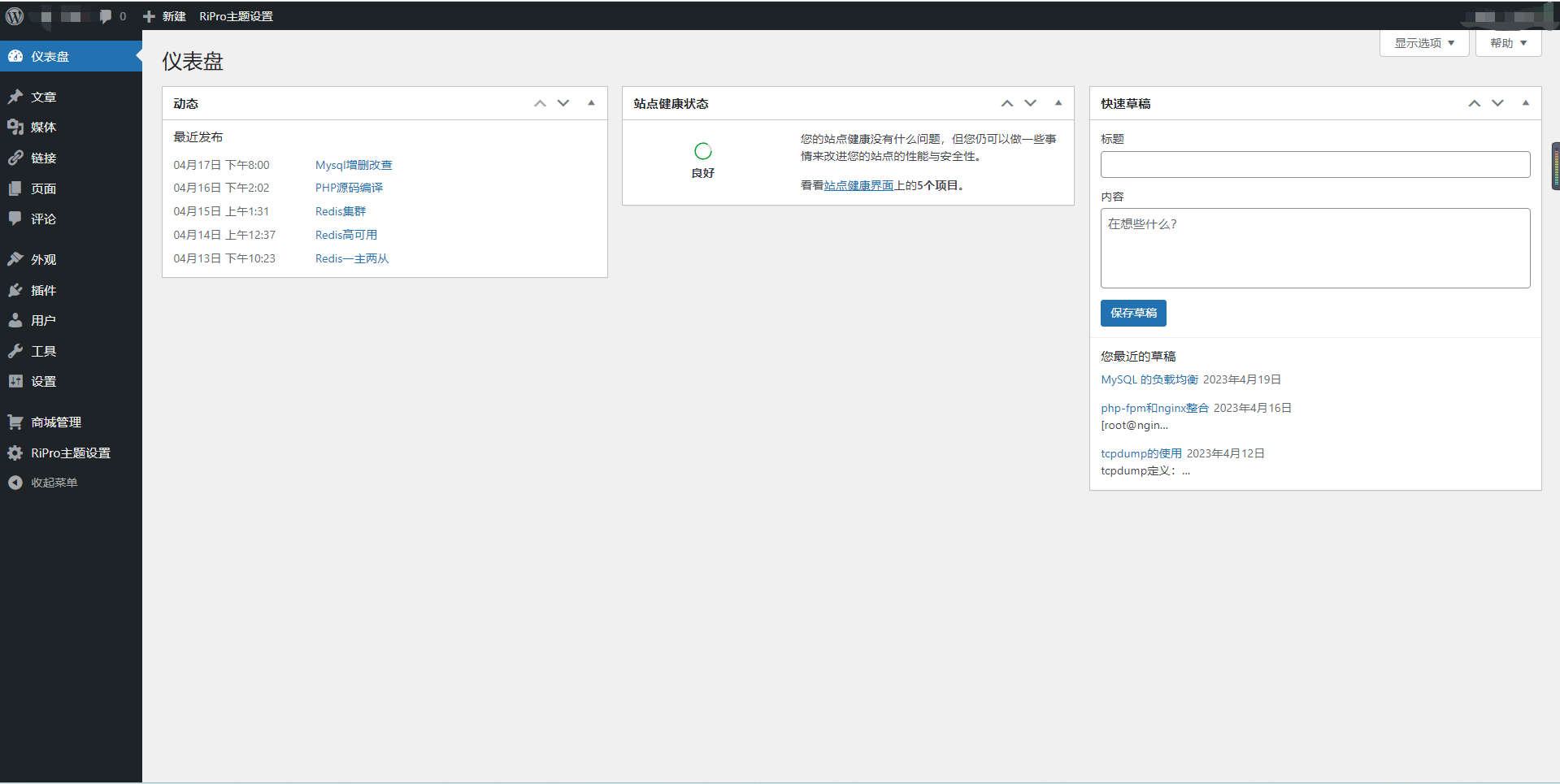Click the 商城管理 shopping cart icon
Image resolution: width=1560 pixels, height=784 pixels.
(15, 422)
